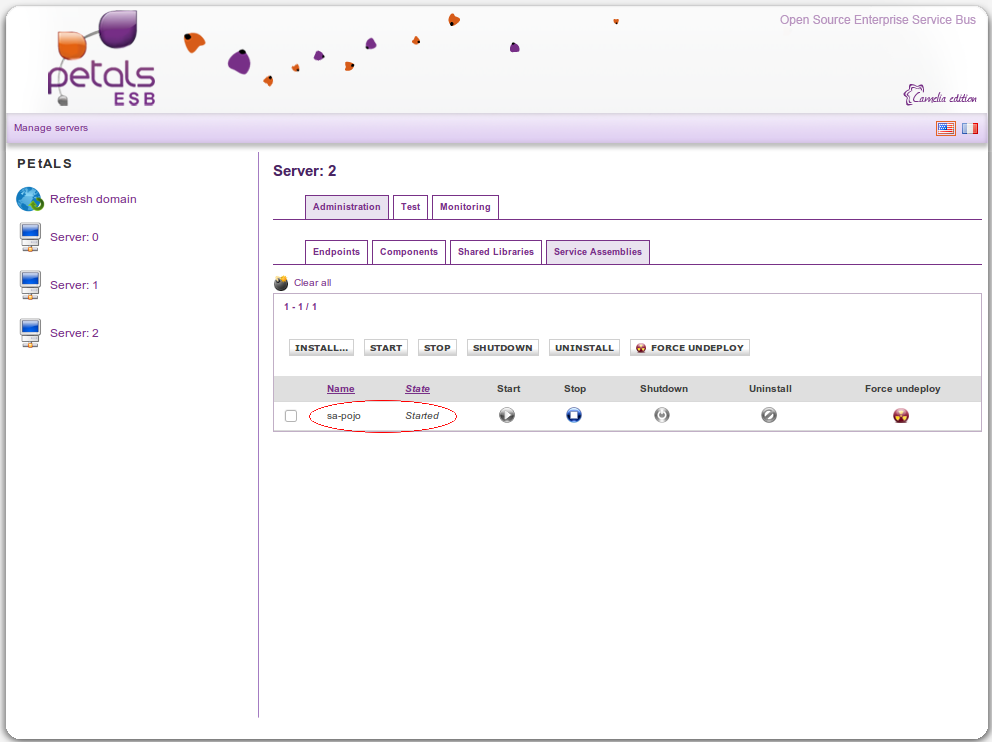992x742 pixels.
Task: Click the Start icon for sa-pojo
Action: click(x=507, y=415)
